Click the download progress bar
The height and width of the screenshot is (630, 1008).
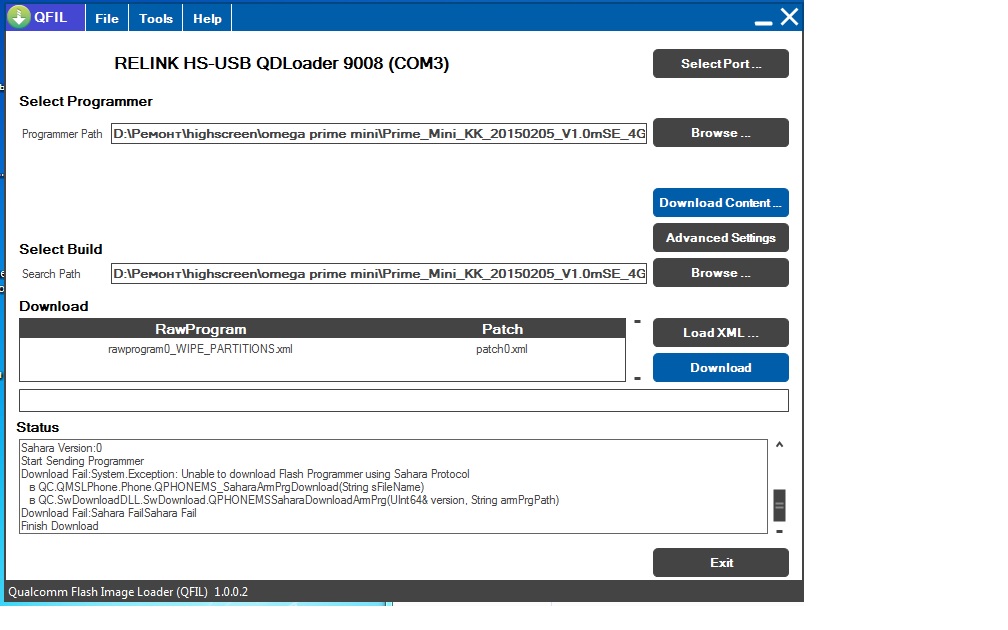click(404, 400)
